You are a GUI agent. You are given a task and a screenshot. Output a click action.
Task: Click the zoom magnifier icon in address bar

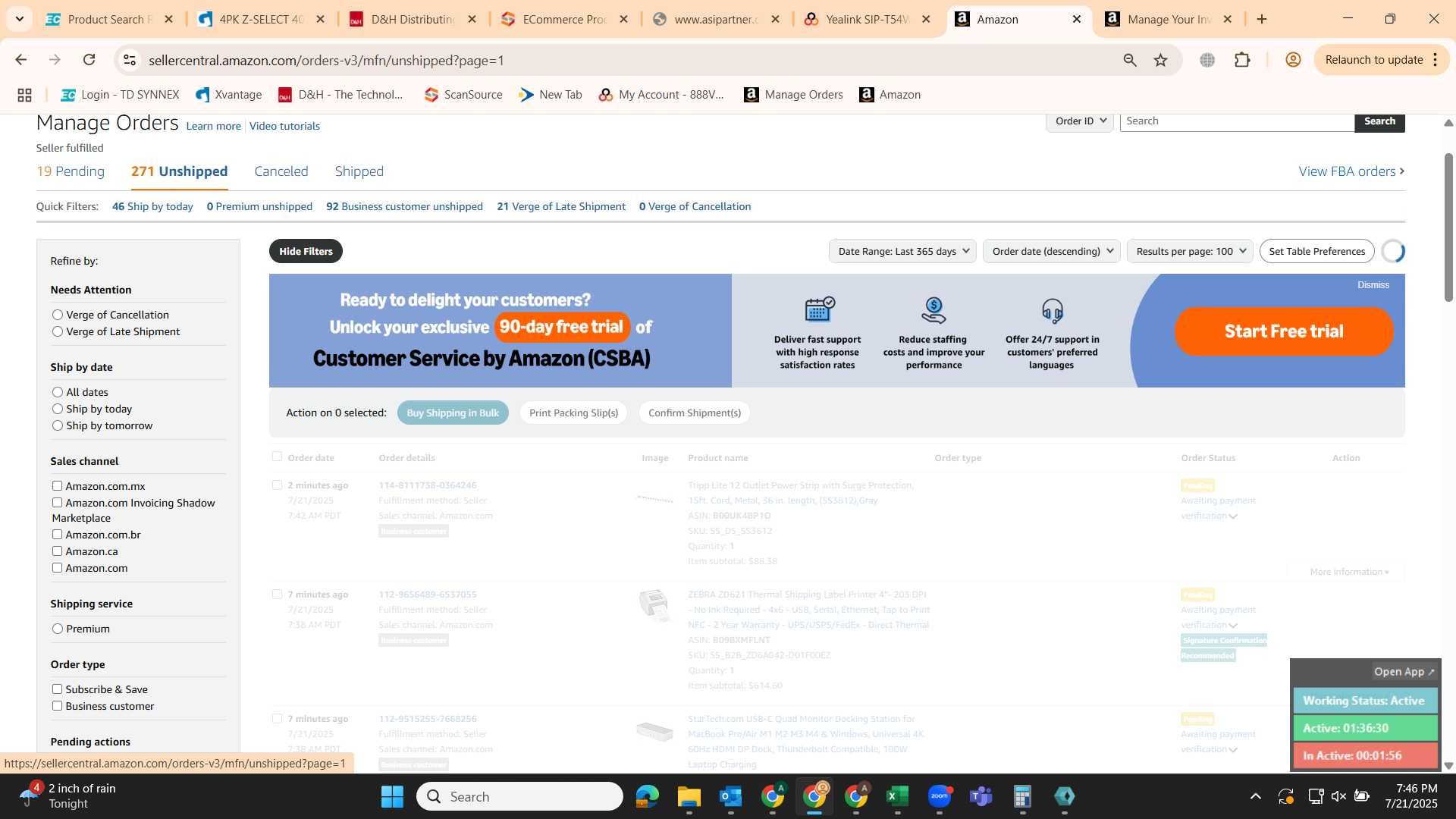pos(1130,60)
